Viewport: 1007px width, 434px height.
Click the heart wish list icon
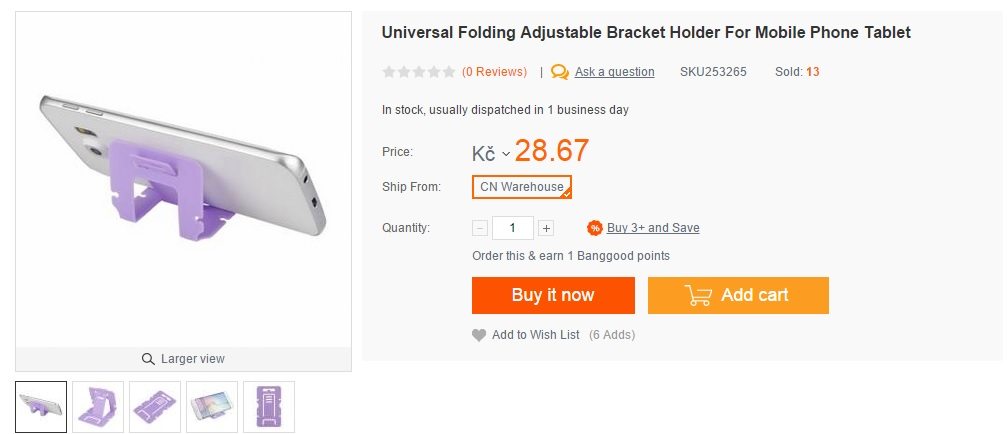pyautogui.click(x=479, y=335)
